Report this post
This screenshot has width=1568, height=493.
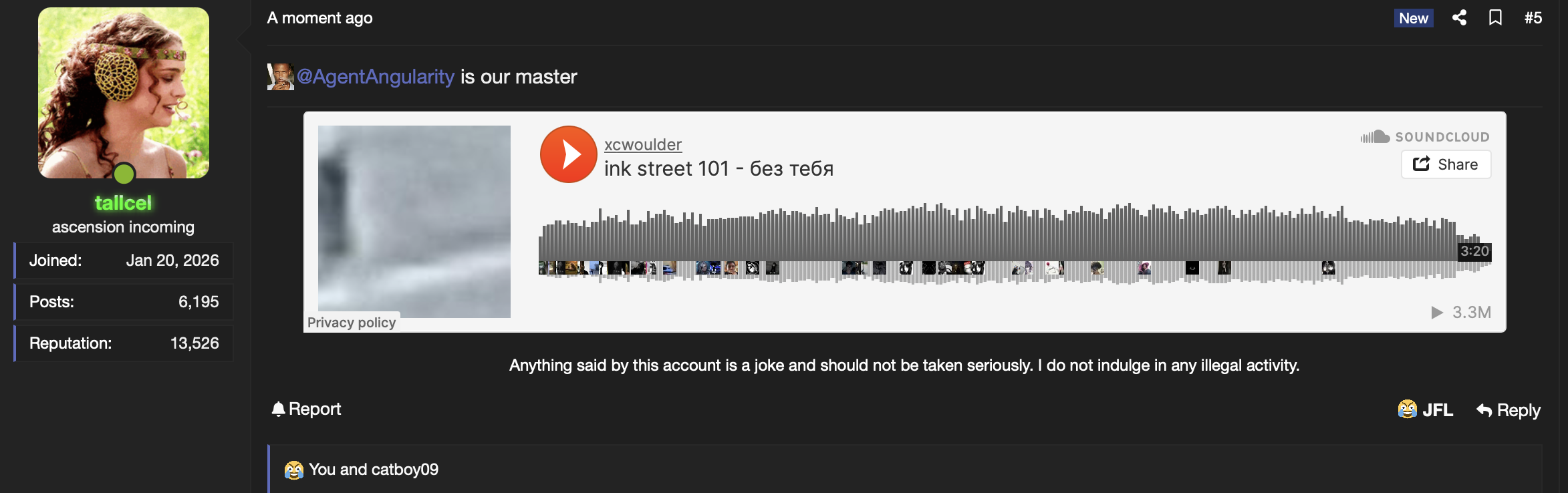(x=306, y=409)
